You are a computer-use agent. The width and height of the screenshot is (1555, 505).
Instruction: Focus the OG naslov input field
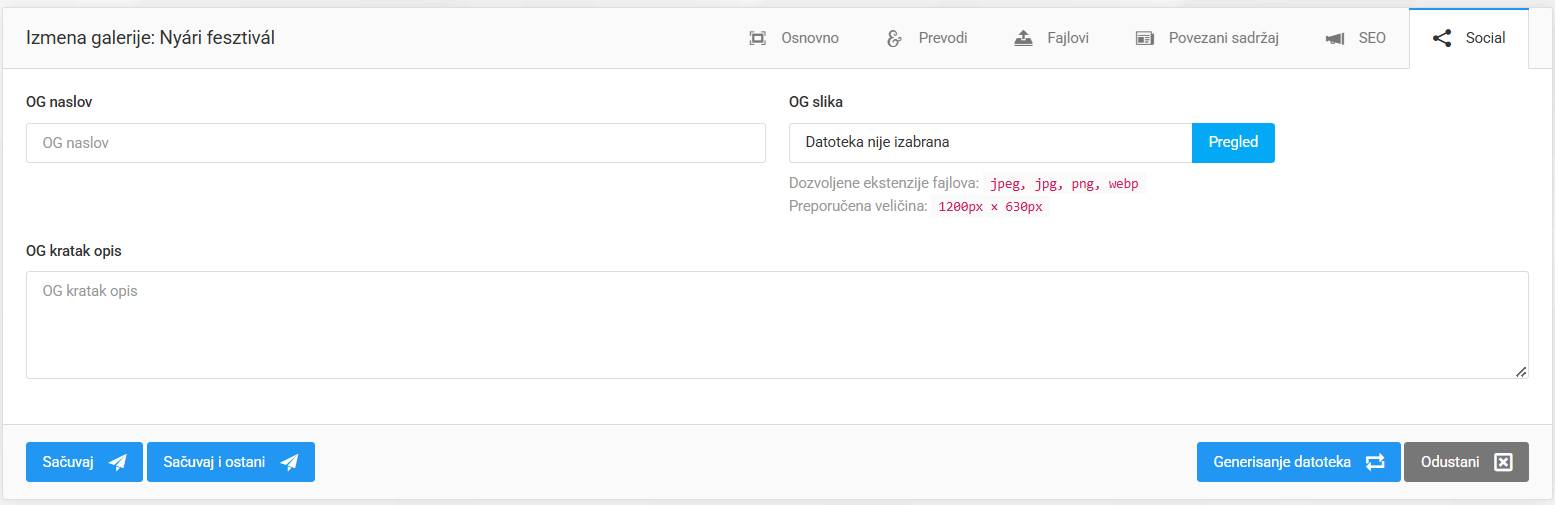396,143
